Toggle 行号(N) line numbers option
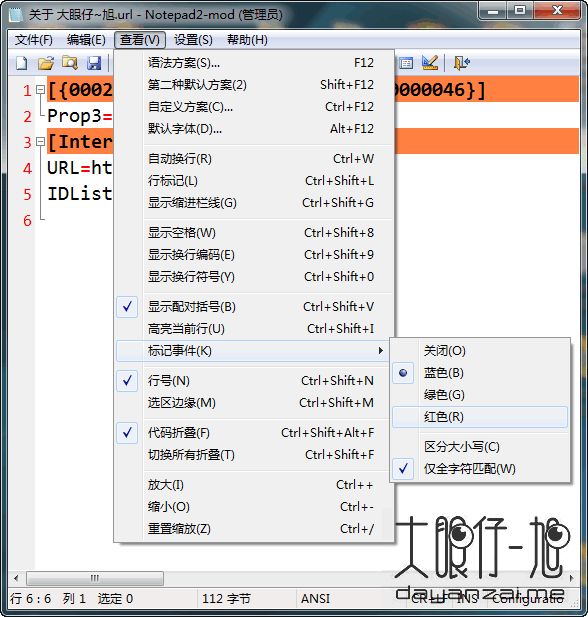This screenshot has height=617, width=588. (255, 381)
